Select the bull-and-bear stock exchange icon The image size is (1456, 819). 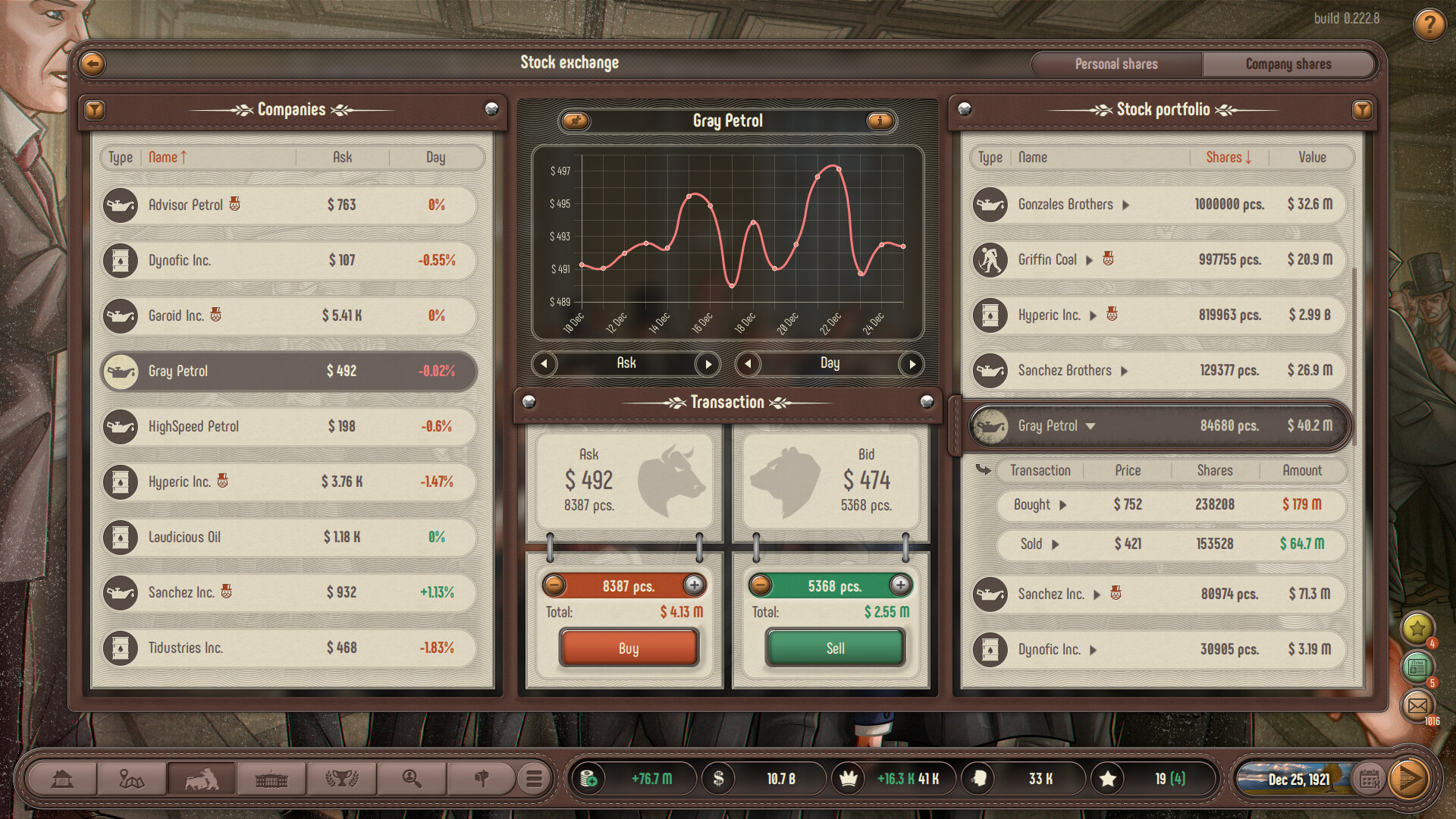pyautogui.click(x=202, y=778)
